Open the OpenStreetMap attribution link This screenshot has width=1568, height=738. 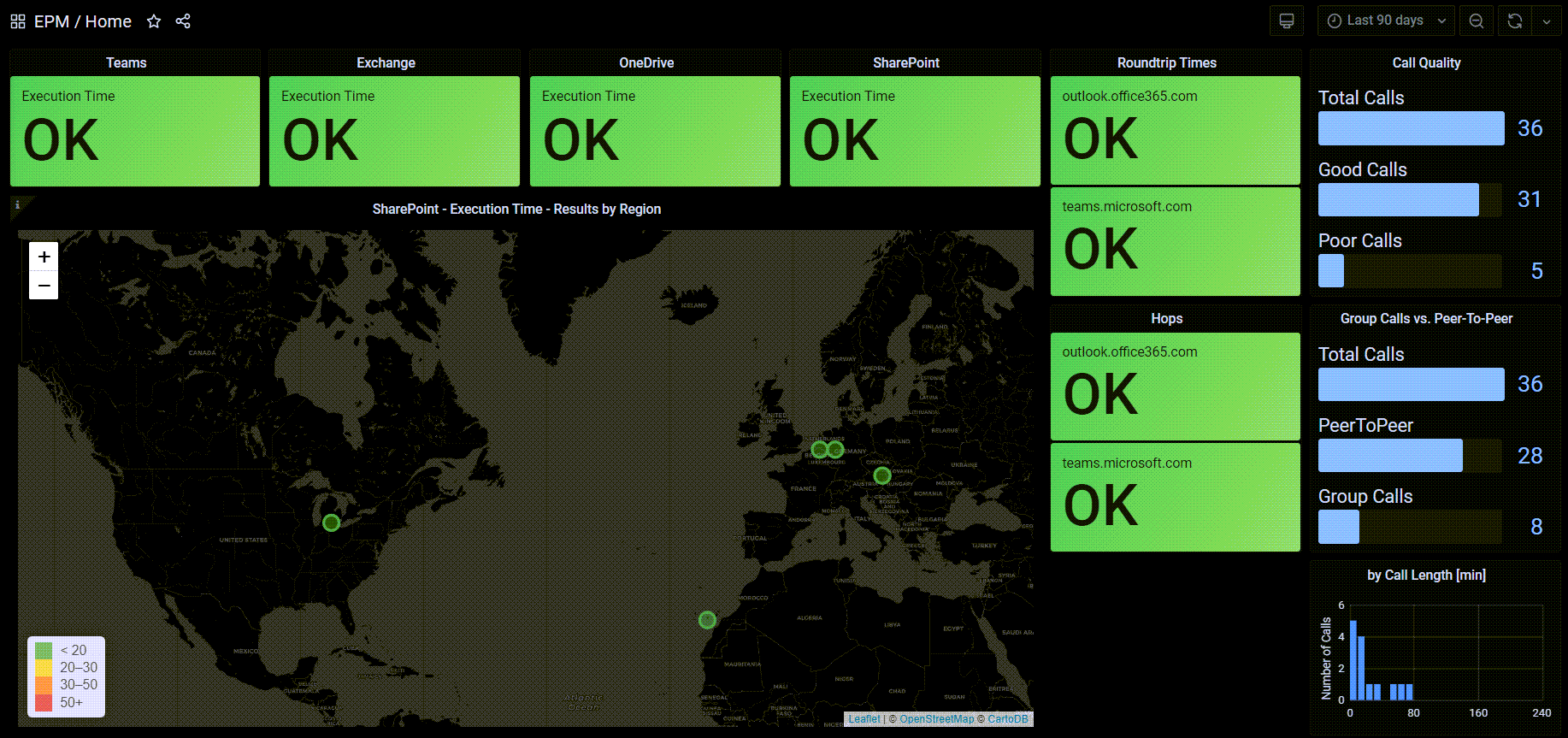(936, 719)
